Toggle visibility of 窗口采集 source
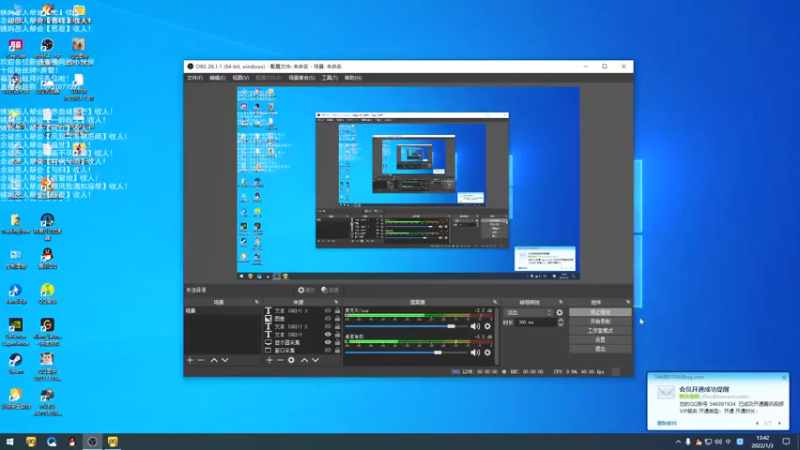Viewport: 800px width, 450px height. coord(328,351)
